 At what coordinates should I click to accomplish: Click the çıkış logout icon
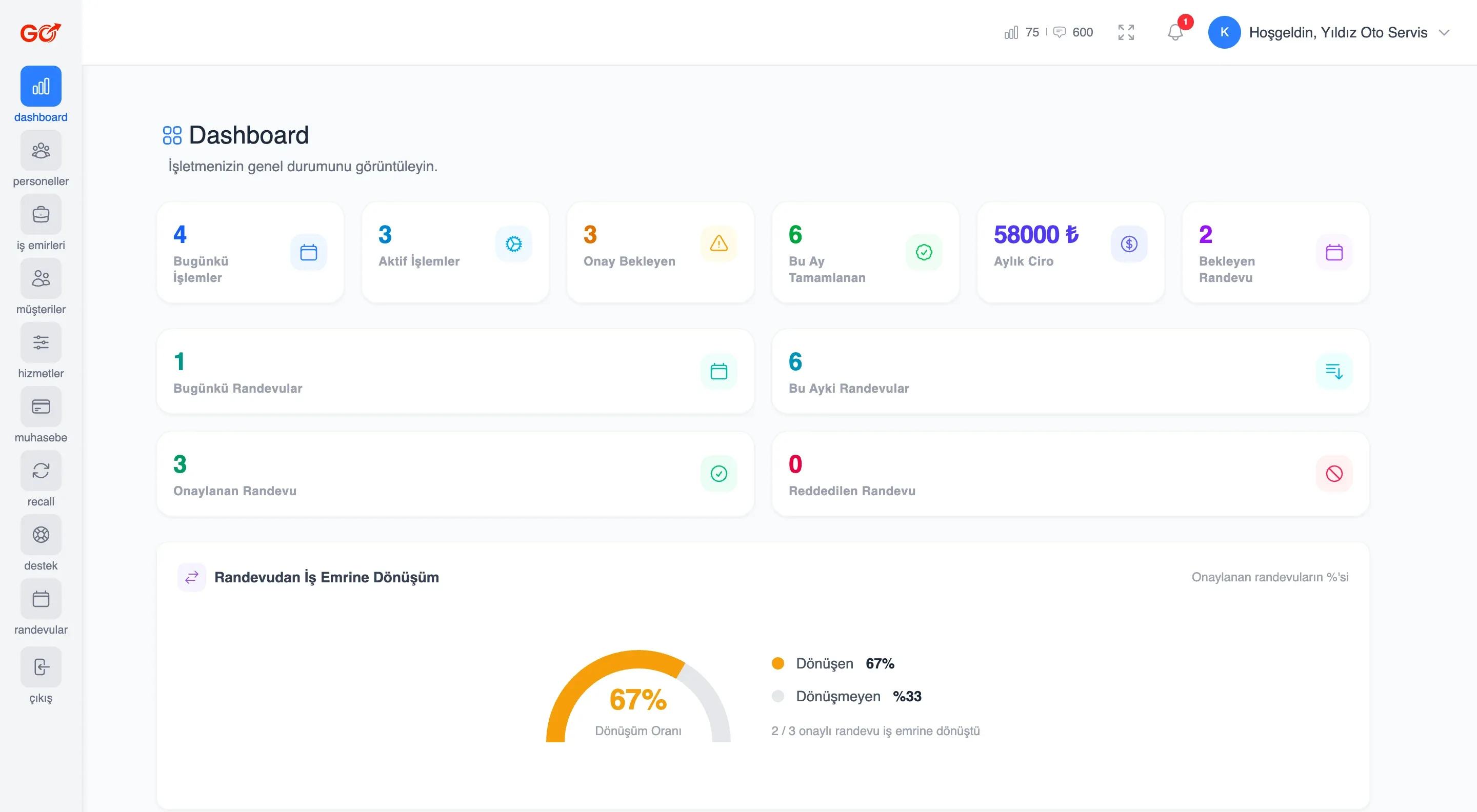(41, 667)
